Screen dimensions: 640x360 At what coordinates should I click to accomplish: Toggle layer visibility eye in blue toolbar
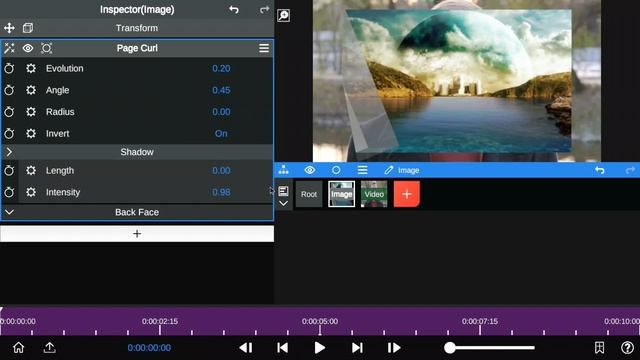310,170
